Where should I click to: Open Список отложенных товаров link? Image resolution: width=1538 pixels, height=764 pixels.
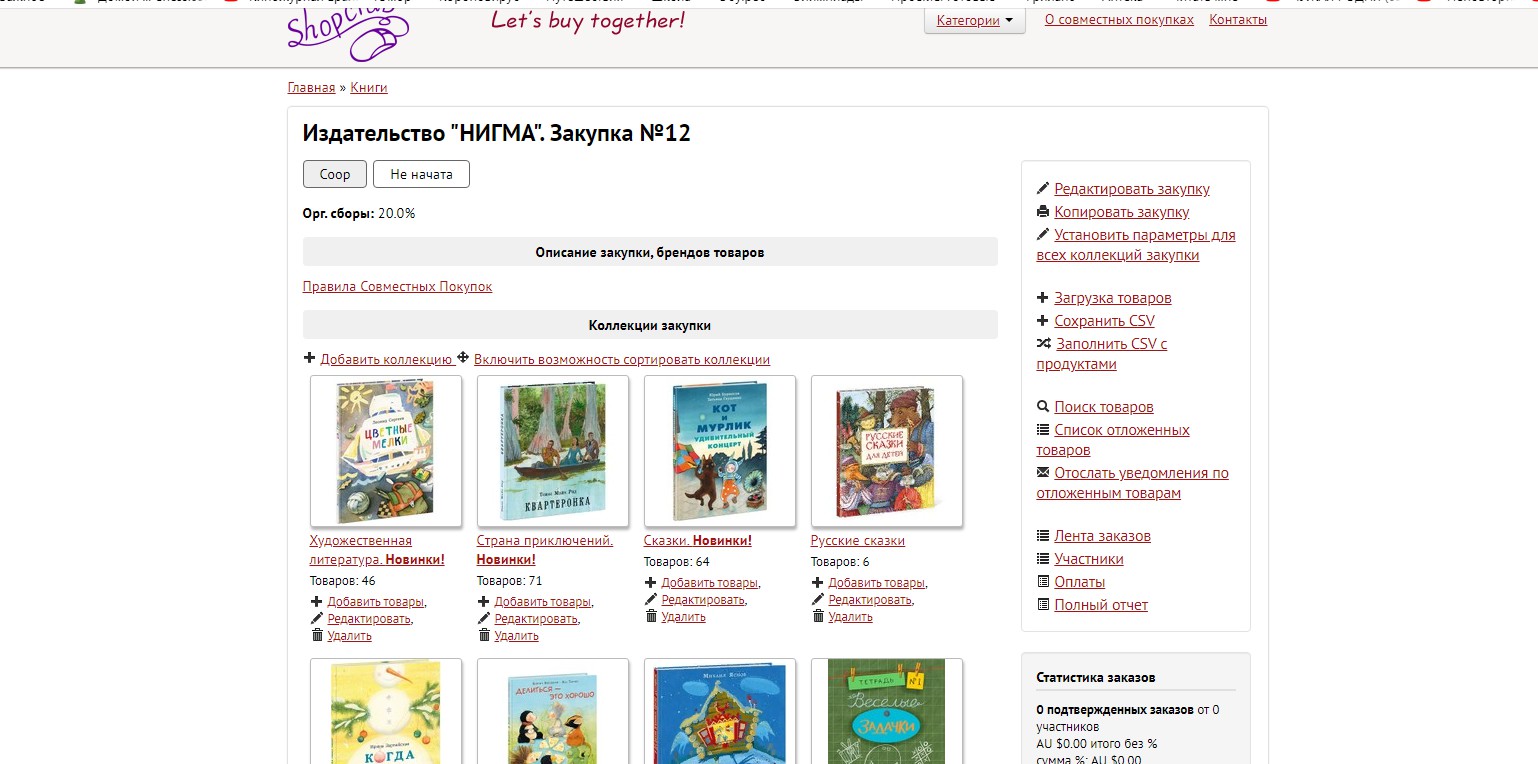(1113, 440)
